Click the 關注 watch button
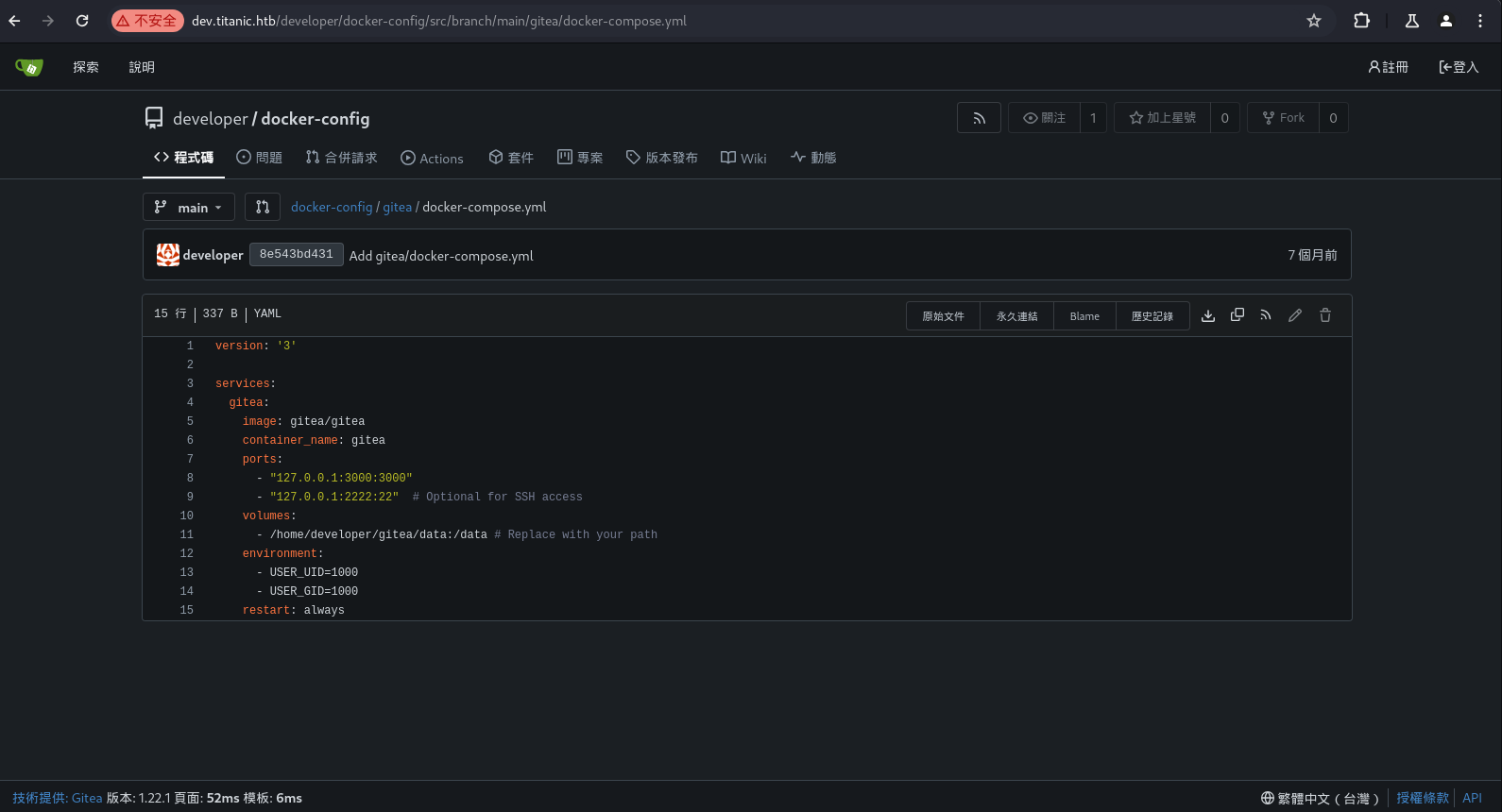This screenshot has width=1502, height=812. point(1044,118)
